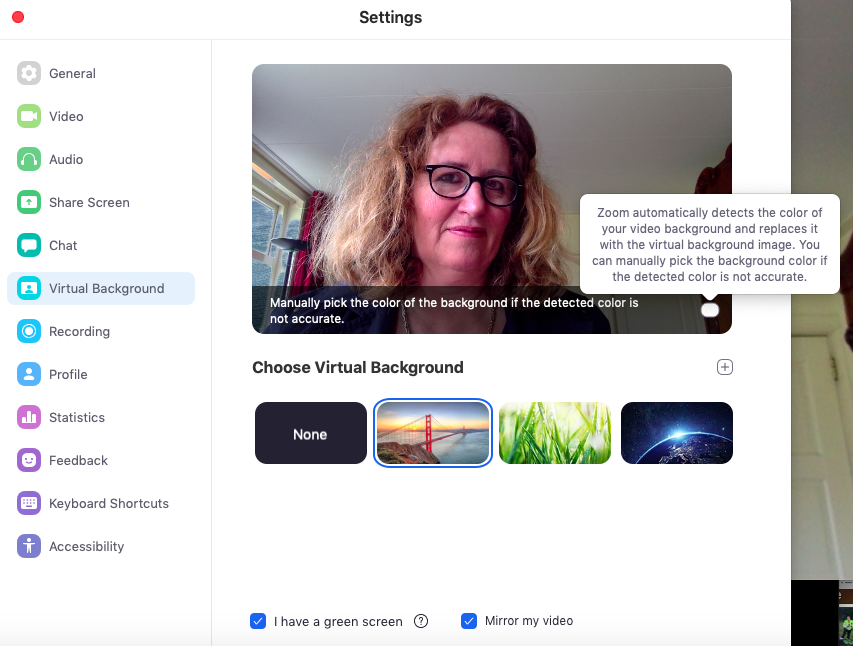Click the Video camera icon
853x646 pixels.
29,116
